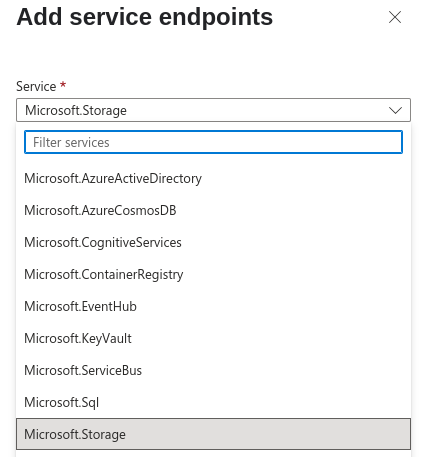Focus the Filter services search box
This screenshot has height=457, width=424.
click(213, 142)
